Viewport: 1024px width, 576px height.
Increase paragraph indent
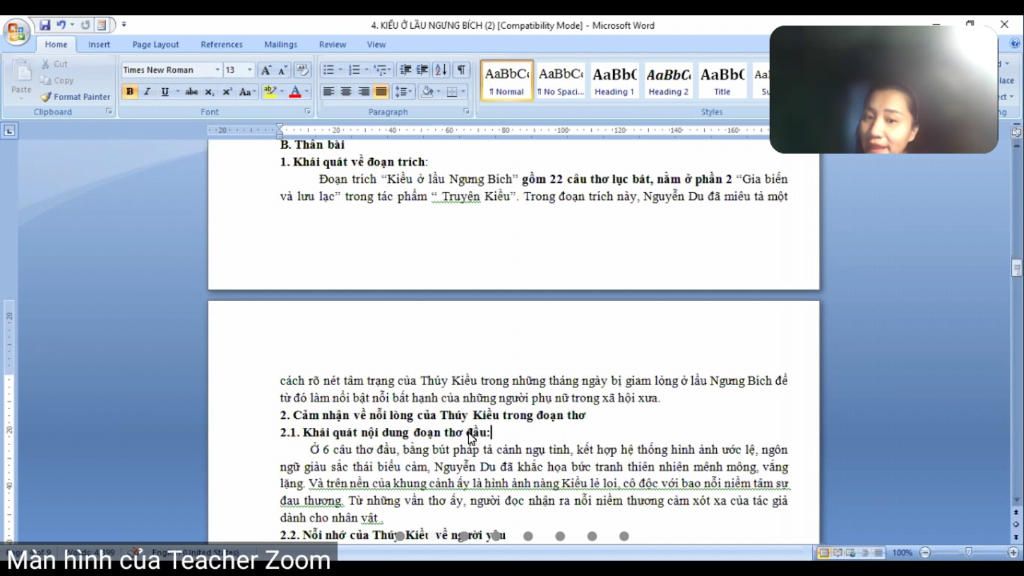(423, 70)
